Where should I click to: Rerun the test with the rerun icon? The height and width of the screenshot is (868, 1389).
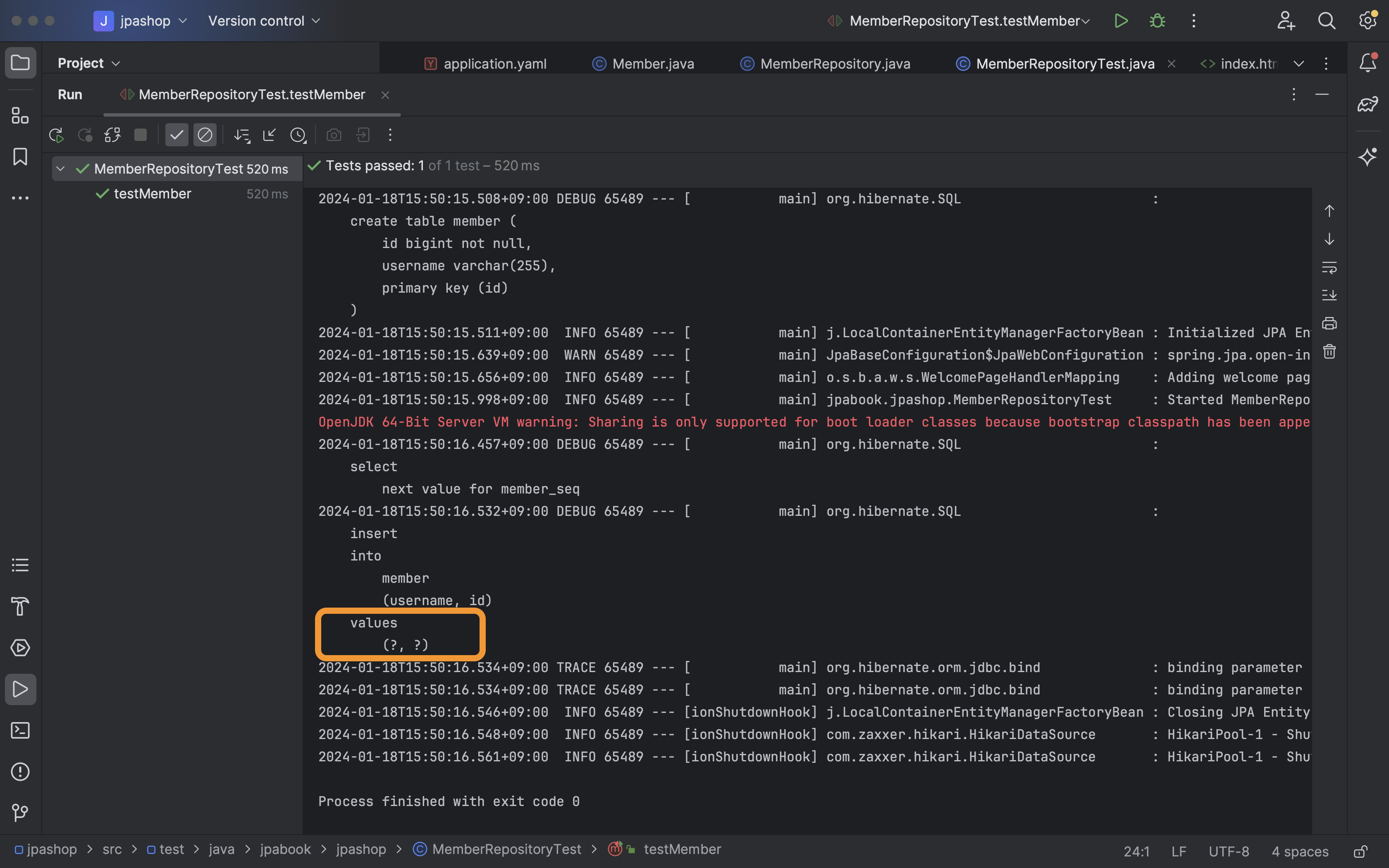click(56, 135)
